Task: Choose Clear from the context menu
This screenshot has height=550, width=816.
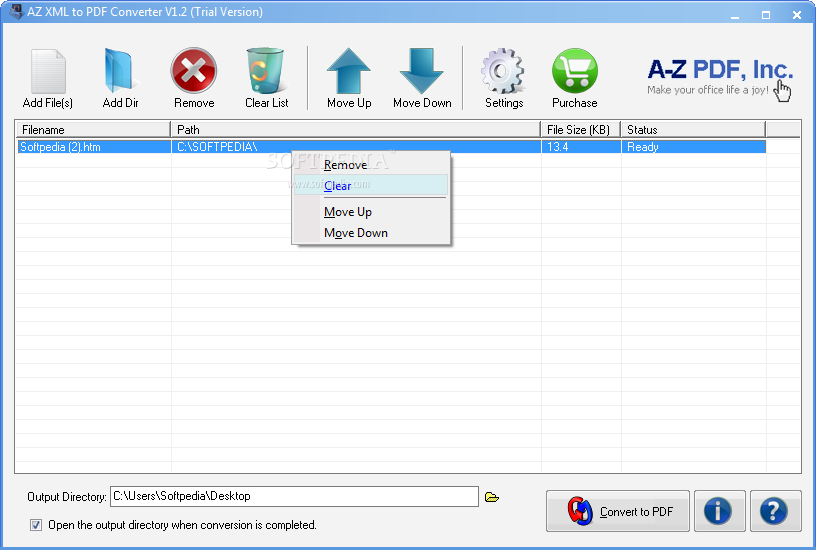Action: [x=371, y=185]
